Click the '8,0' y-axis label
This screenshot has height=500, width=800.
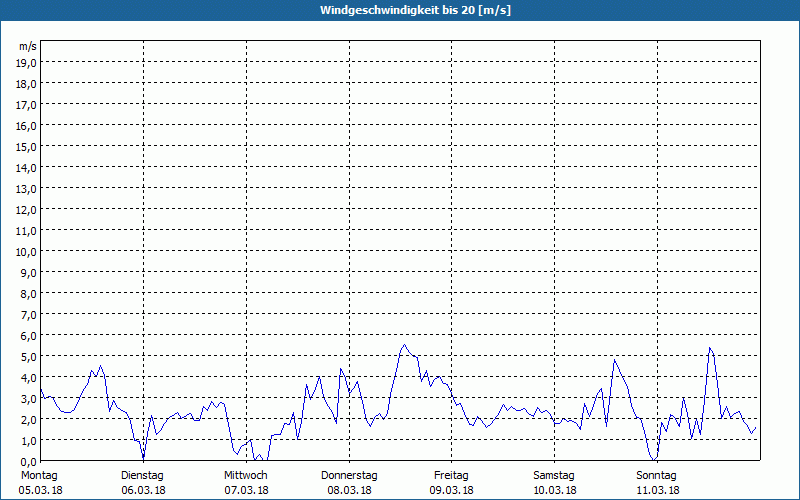(x=29, y=294)
